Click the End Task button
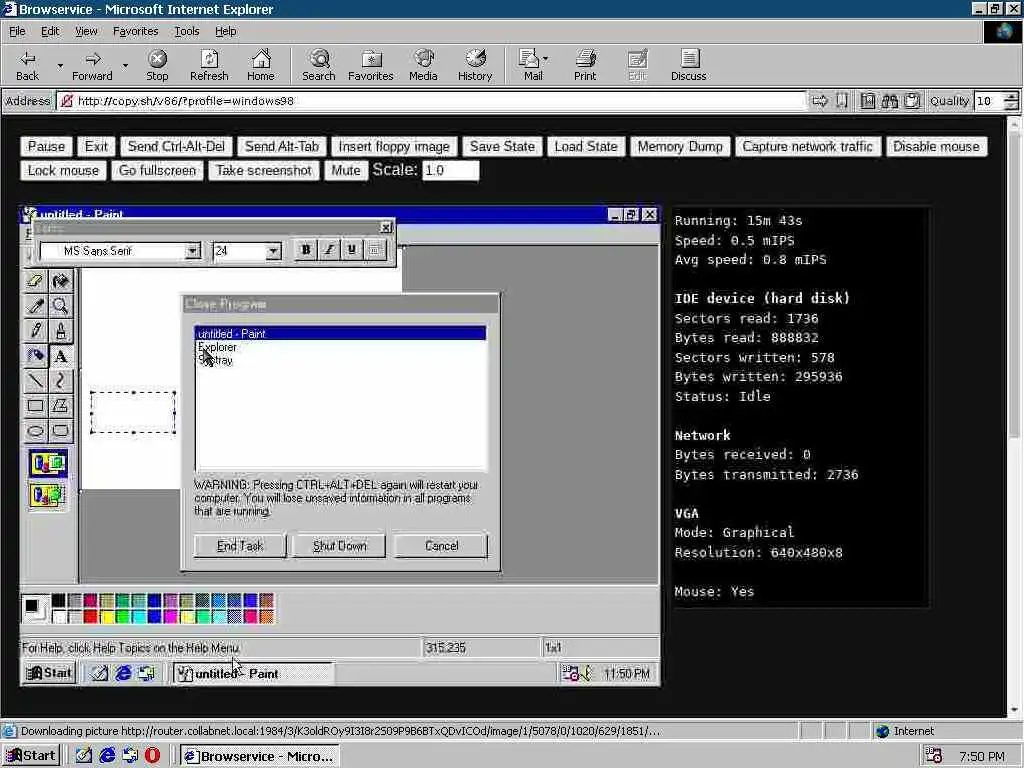 tap(240, 546)
